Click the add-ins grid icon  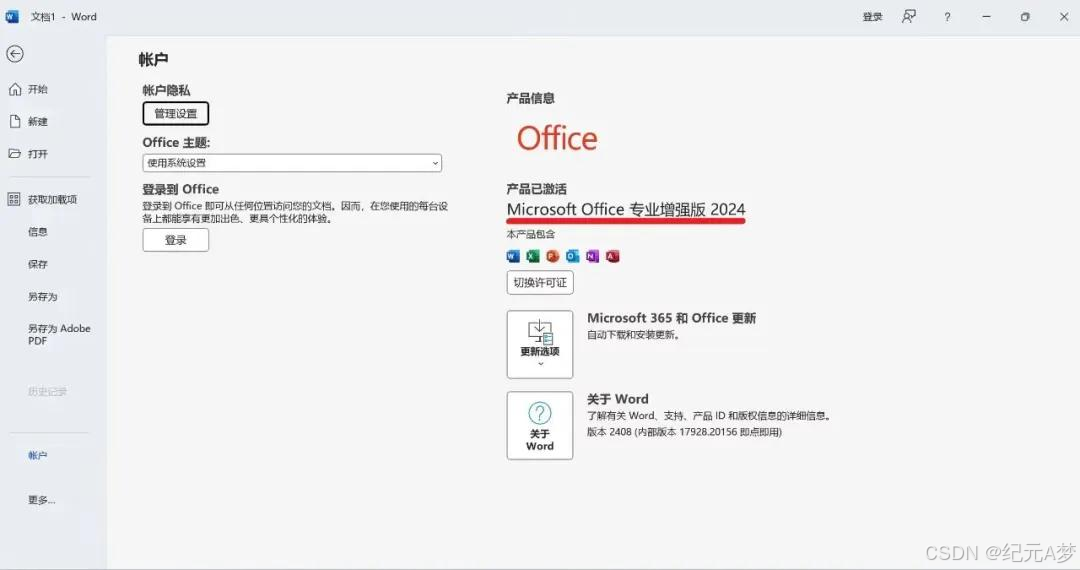coord(14,200)
